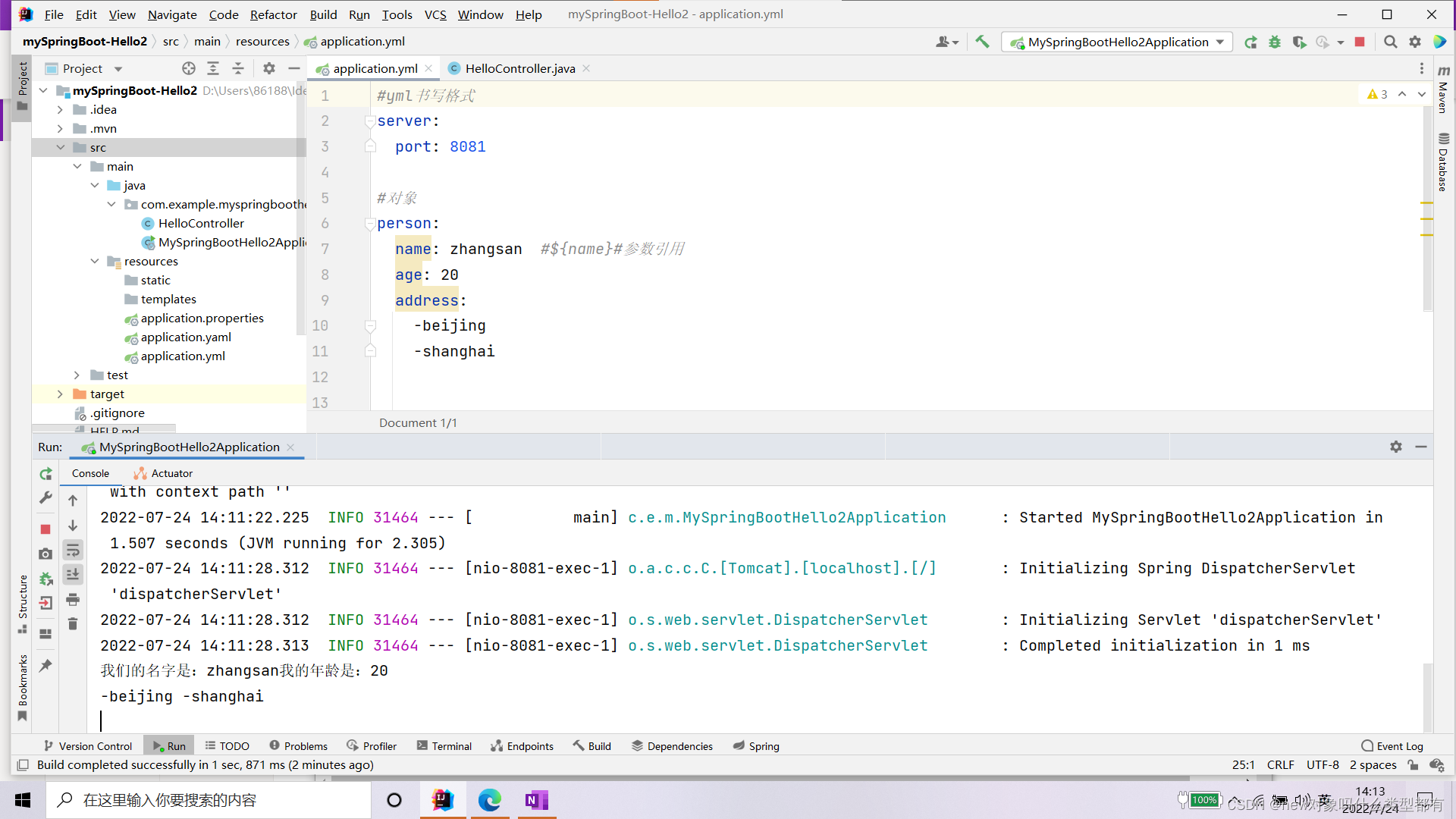This screenshot has height=819, width=1456.
Task: Stop process with red square in Run panel
Action: pyautogui.click(x=45, y=529)
